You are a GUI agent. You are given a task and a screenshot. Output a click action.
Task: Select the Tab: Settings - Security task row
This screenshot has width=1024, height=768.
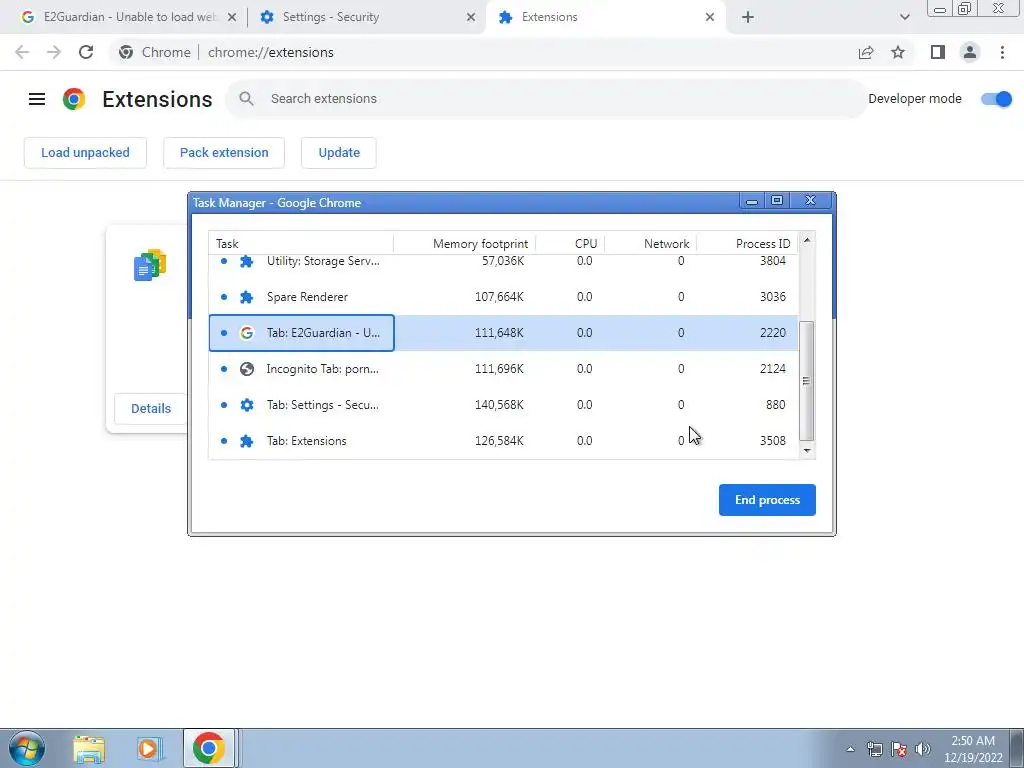point(504,404)
